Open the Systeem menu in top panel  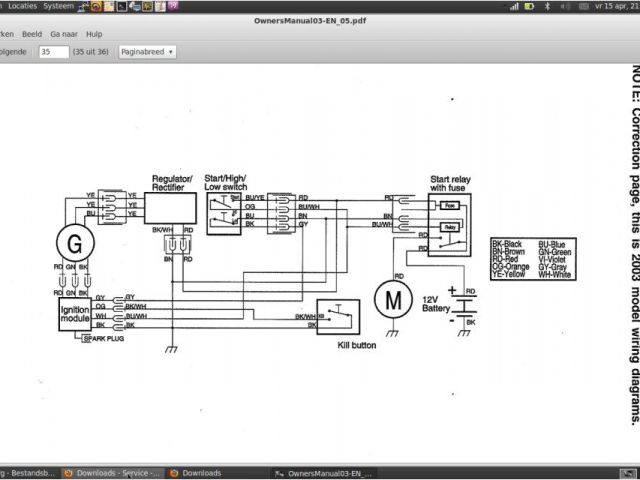(x=60, y=6)
